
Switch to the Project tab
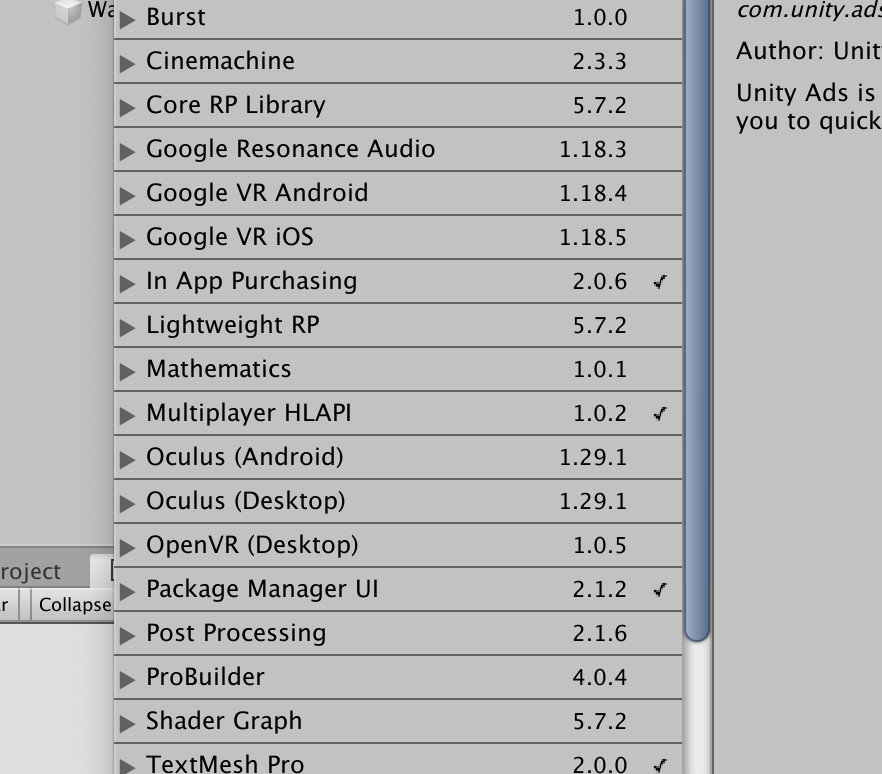30,572
